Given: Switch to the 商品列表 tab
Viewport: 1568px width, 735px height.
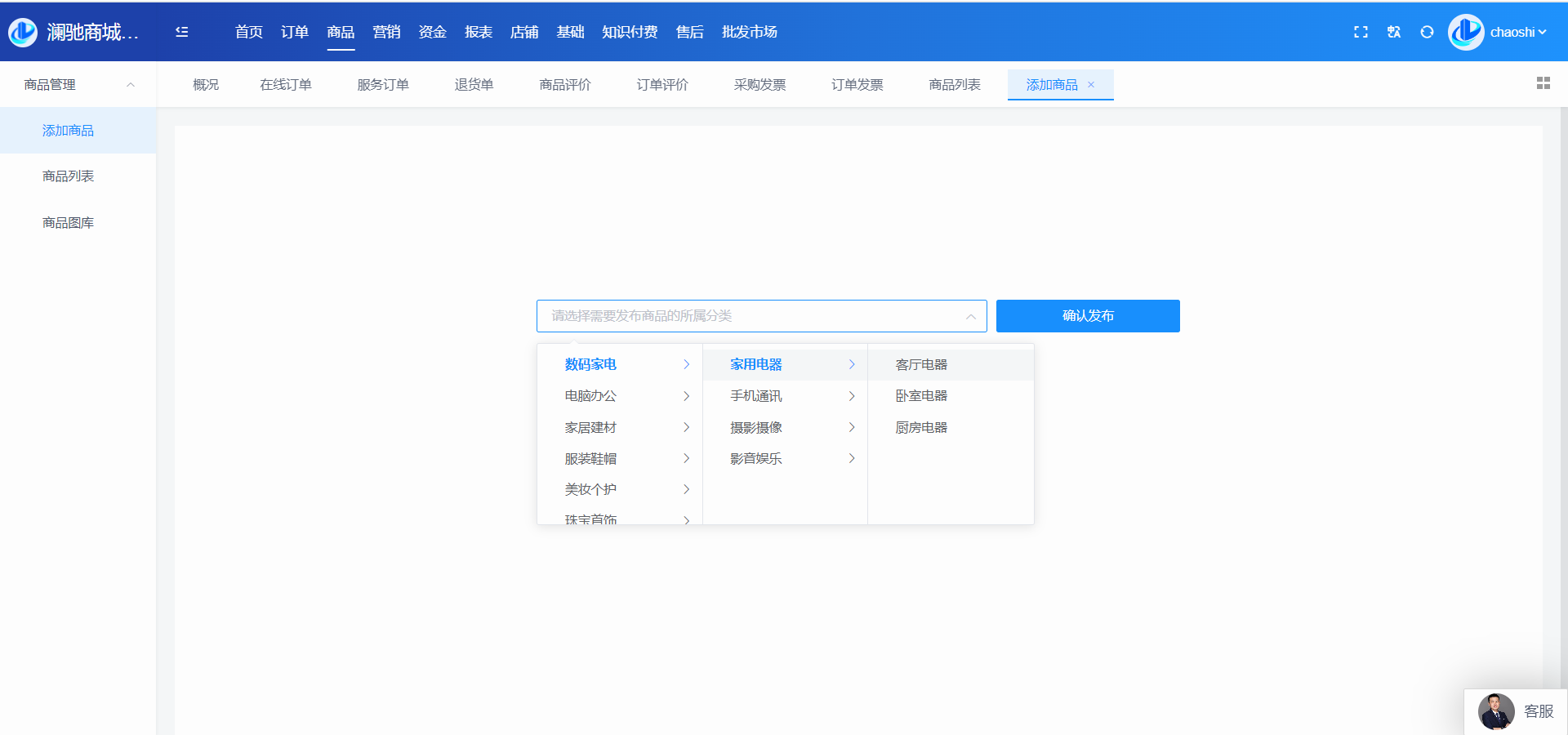Looking at the screenshot, I should [954, 85].
